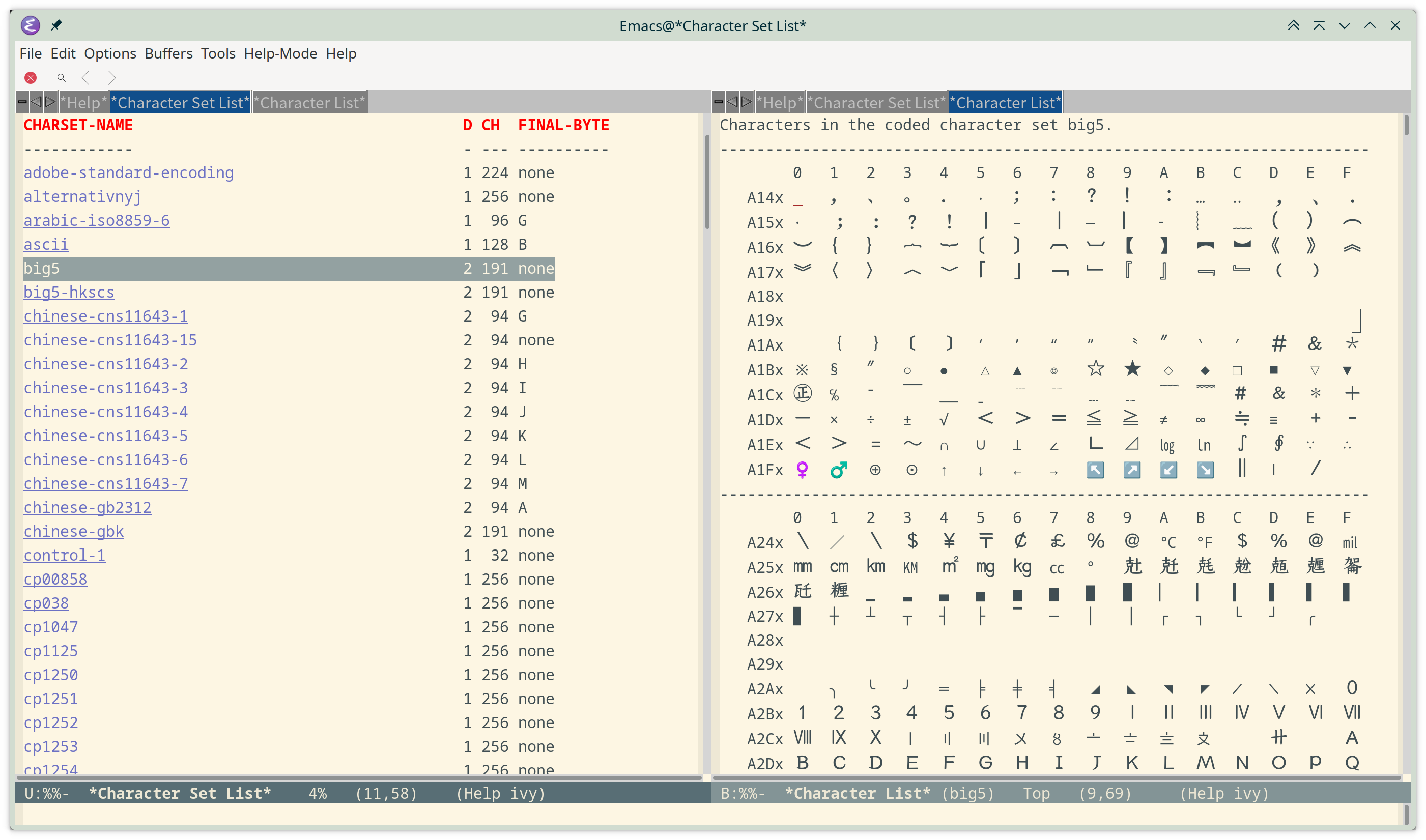The width and height of the screenshot is (1426, 840).
Task: Open the Help-Mode menu
Action: tap(280, 53)
